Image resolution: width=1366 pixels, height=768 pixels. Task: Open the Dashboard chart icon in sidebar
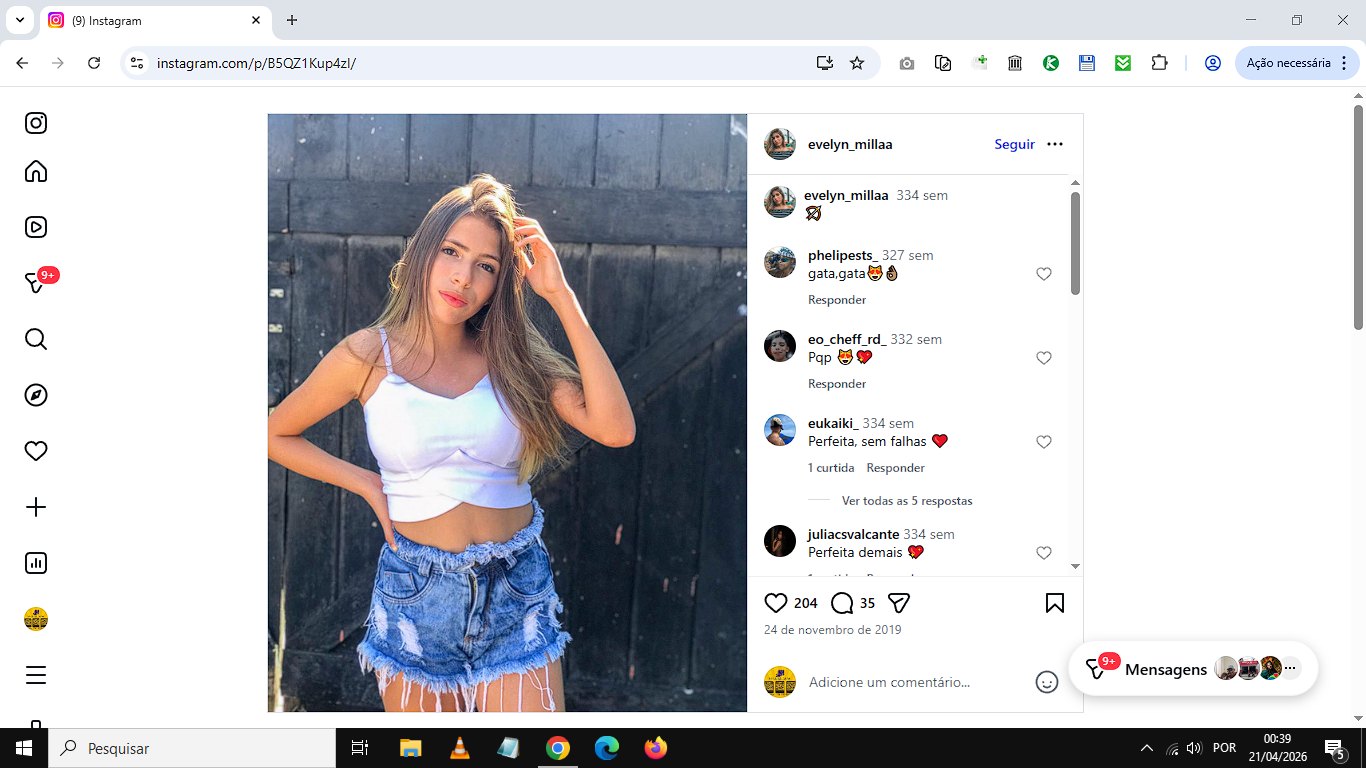point(36,563)
